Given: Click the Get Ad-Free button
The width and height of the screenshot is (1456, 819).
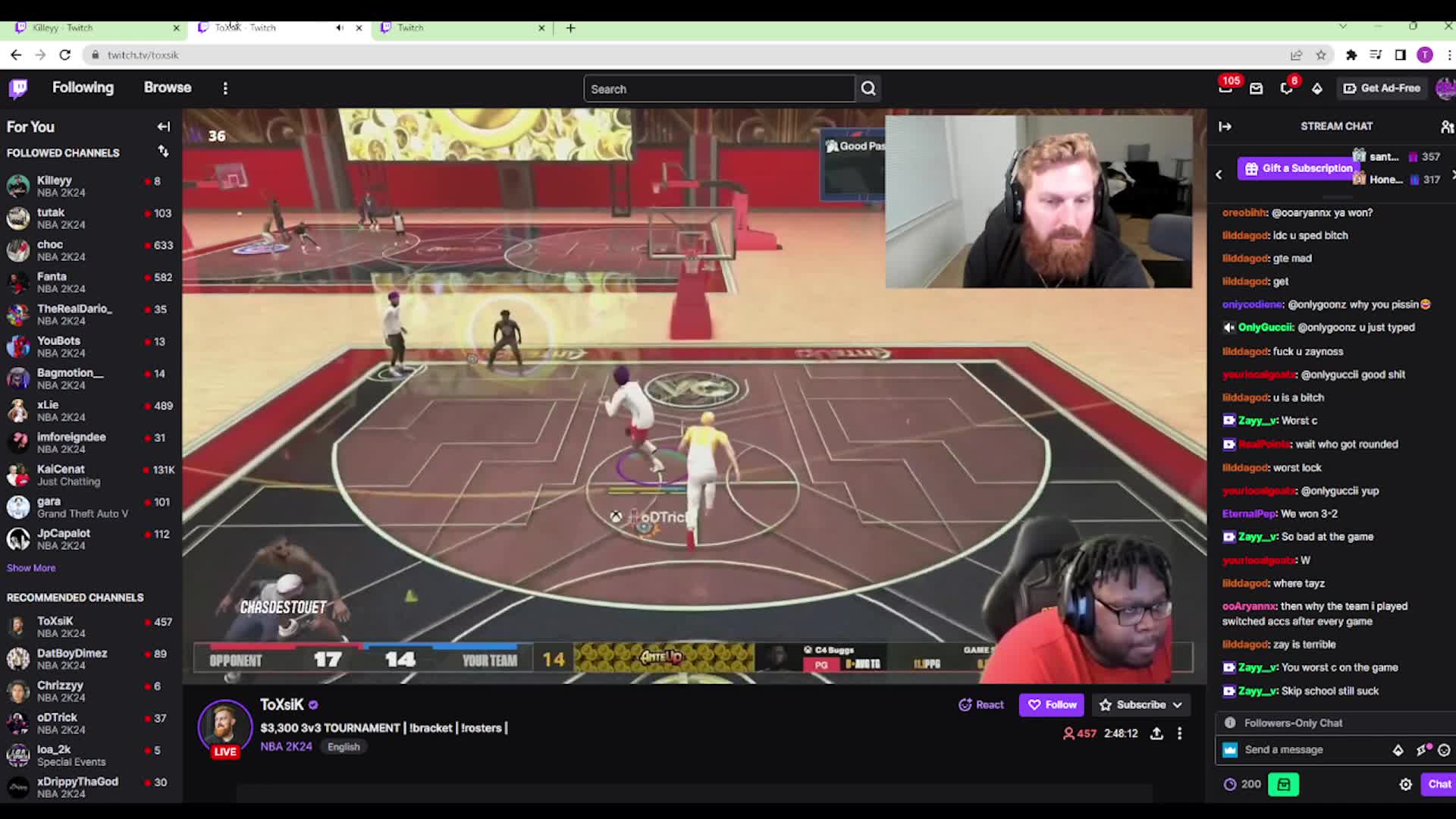Looking at the screenshot, I should pyautogui.click(x=1382, y=88).
